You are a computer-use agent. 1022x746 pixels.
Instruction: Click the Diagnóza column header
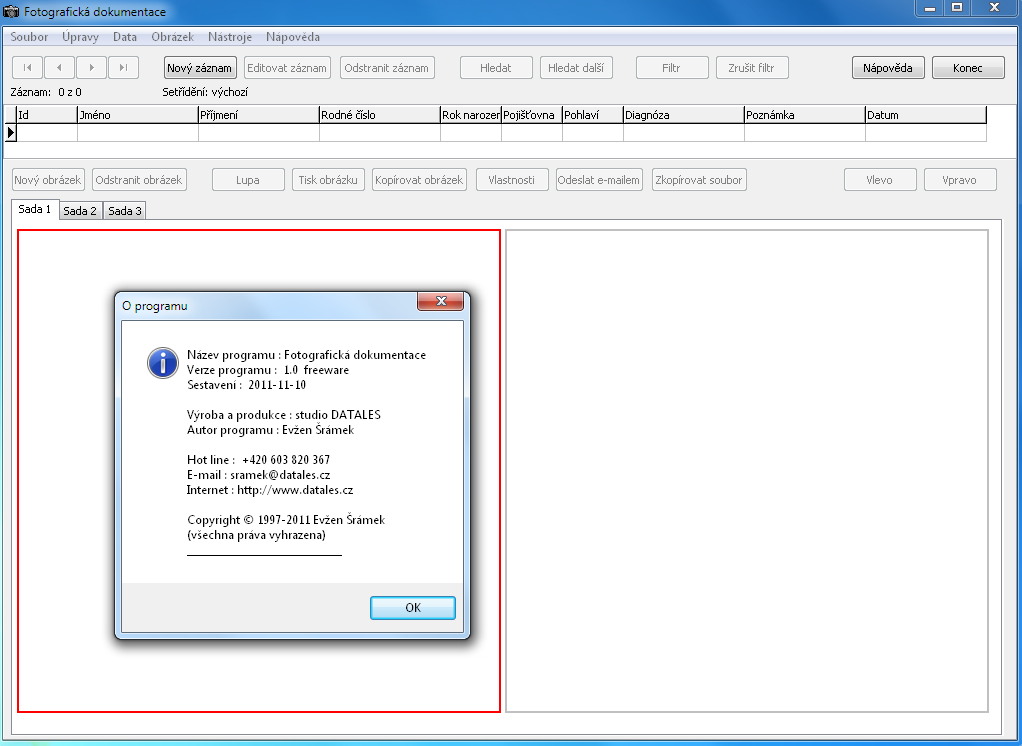coord(683,115)
